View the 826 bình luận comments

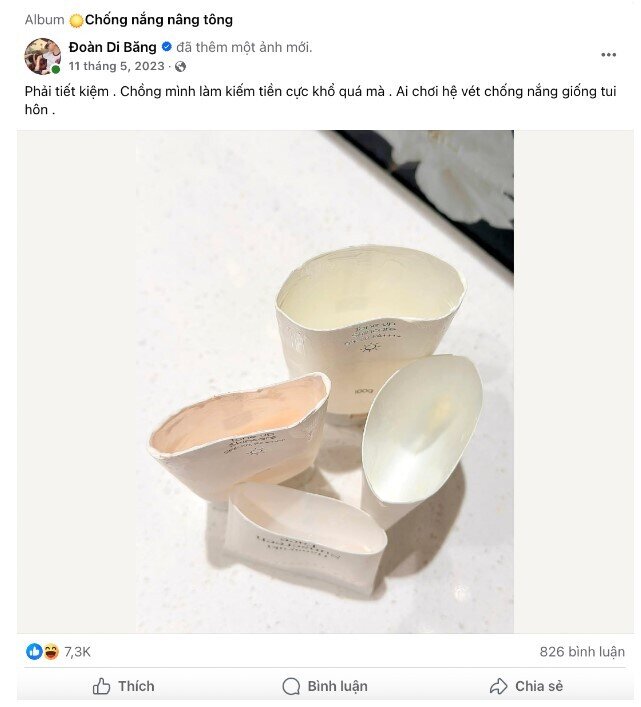tap(582, 651)
